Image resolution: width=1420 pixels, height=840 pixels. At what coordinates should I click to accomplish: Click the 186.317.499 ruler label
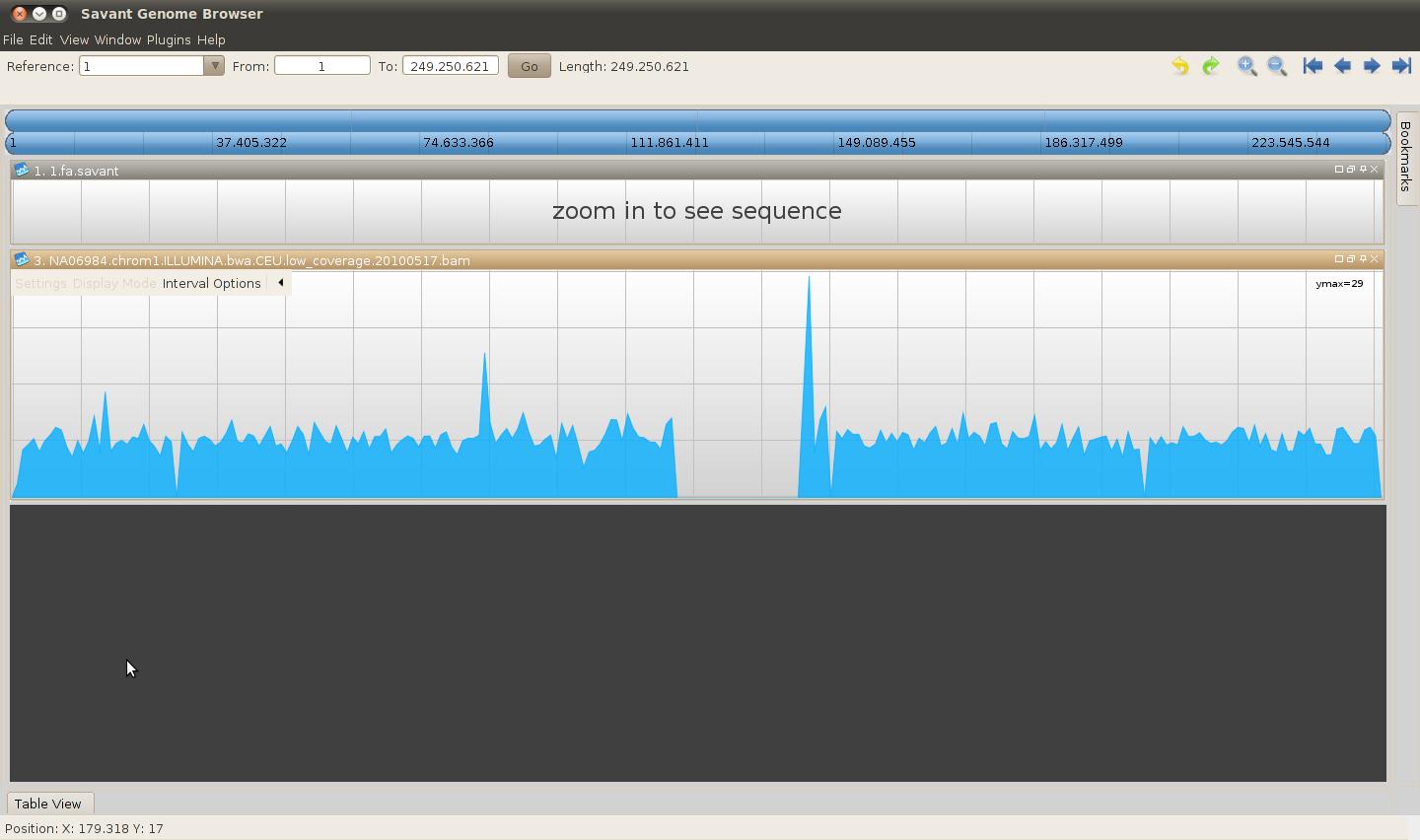pyautogui.click(x=1084, y=142)
